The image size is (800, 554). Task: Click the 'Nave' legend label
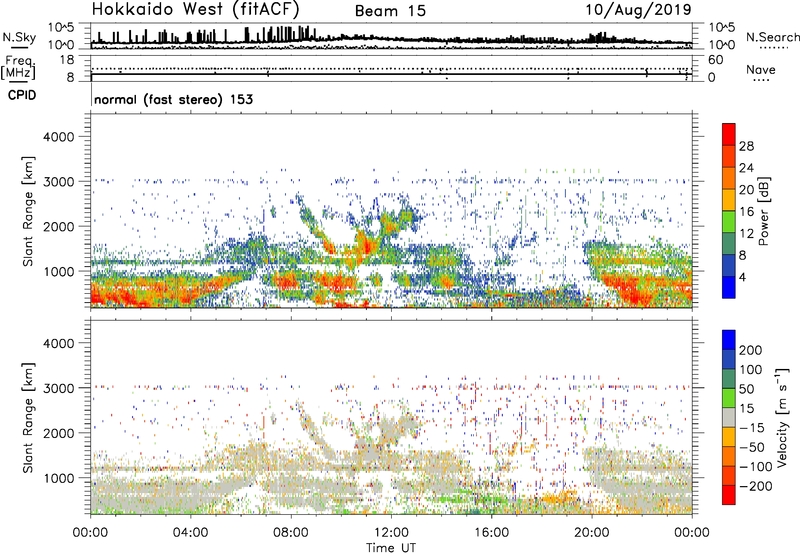tap(760, 69)
